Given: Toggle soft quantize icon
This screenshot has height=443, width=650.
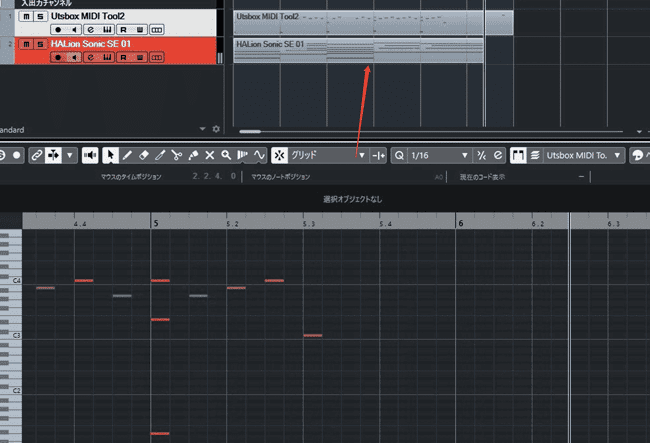Looking at the screenshot, I should tap(481, 155).
